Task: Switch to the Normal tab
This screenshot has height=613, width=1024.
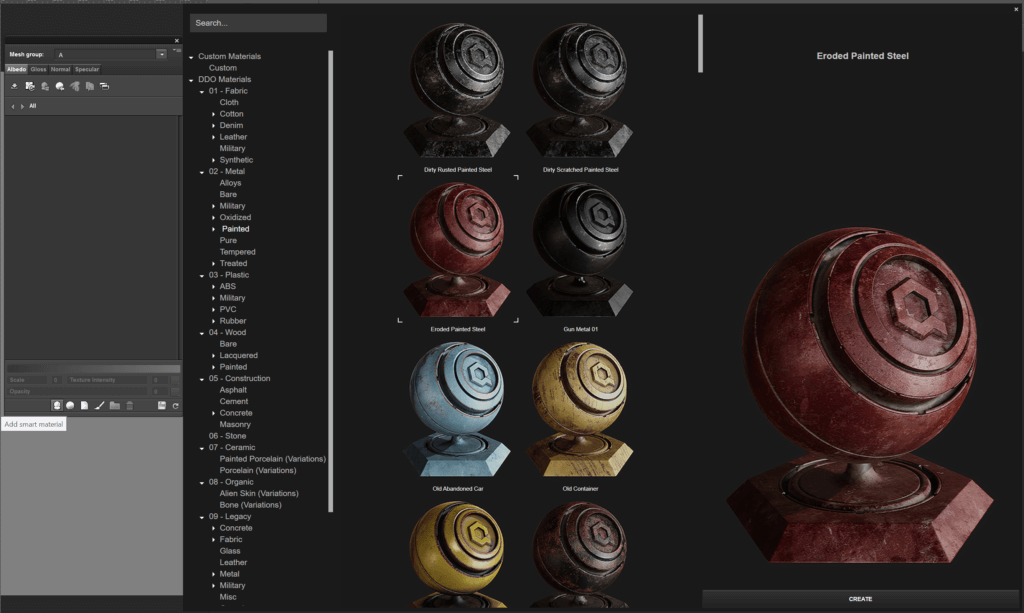Action: point(61,69)
